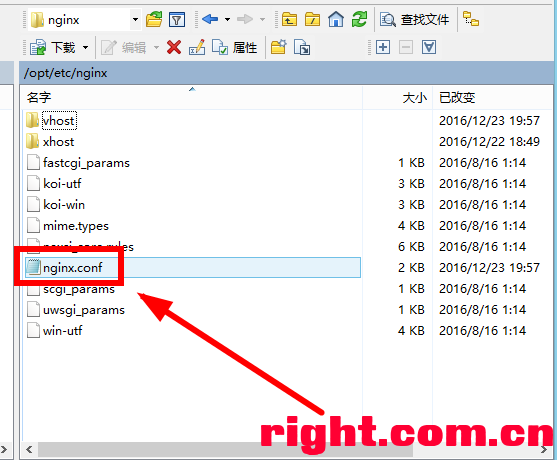Viewport: 557px width, 460px height.
Task: Open the 编辑 dropdown arrow
Action: coord(156,47)
